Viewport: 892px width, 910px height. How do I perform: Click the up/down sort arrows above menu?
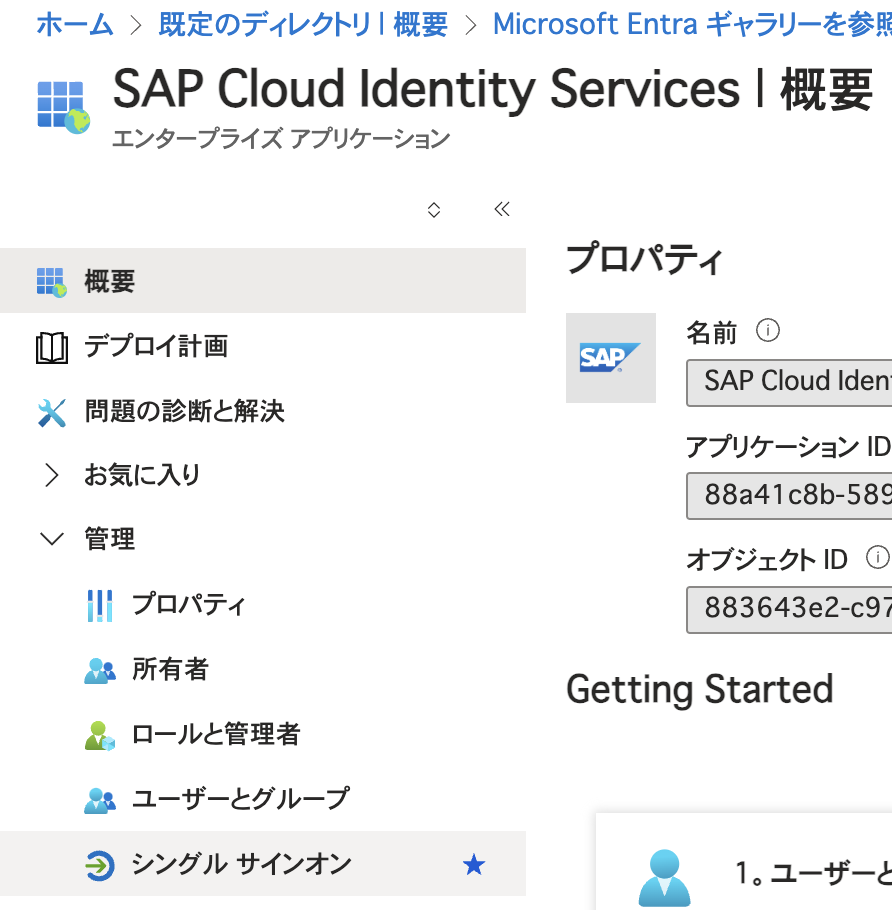pyautogui.click(x=434, y=209)
